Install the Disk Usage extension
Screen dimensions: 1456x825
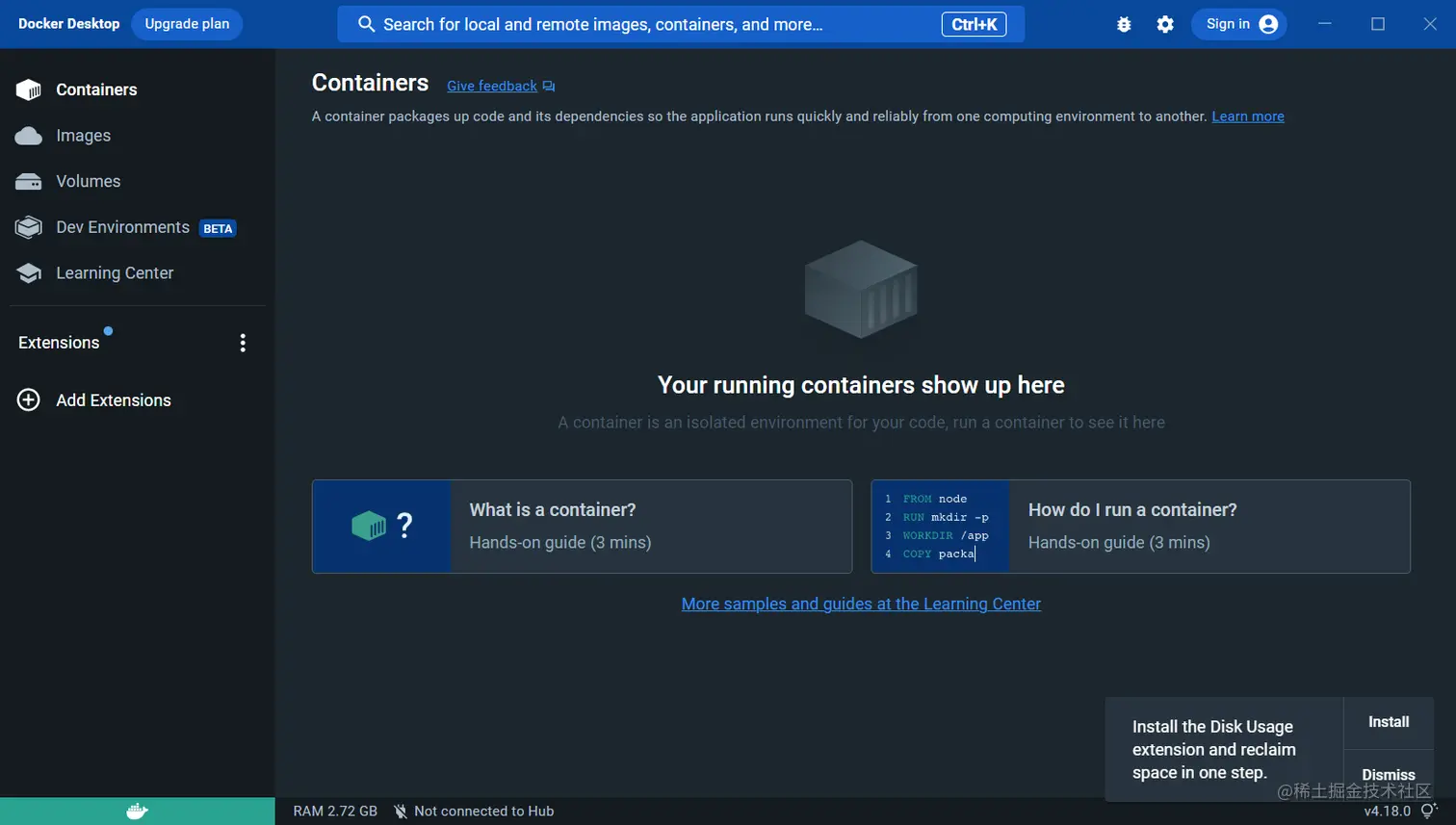click(x=1389, y=722)
